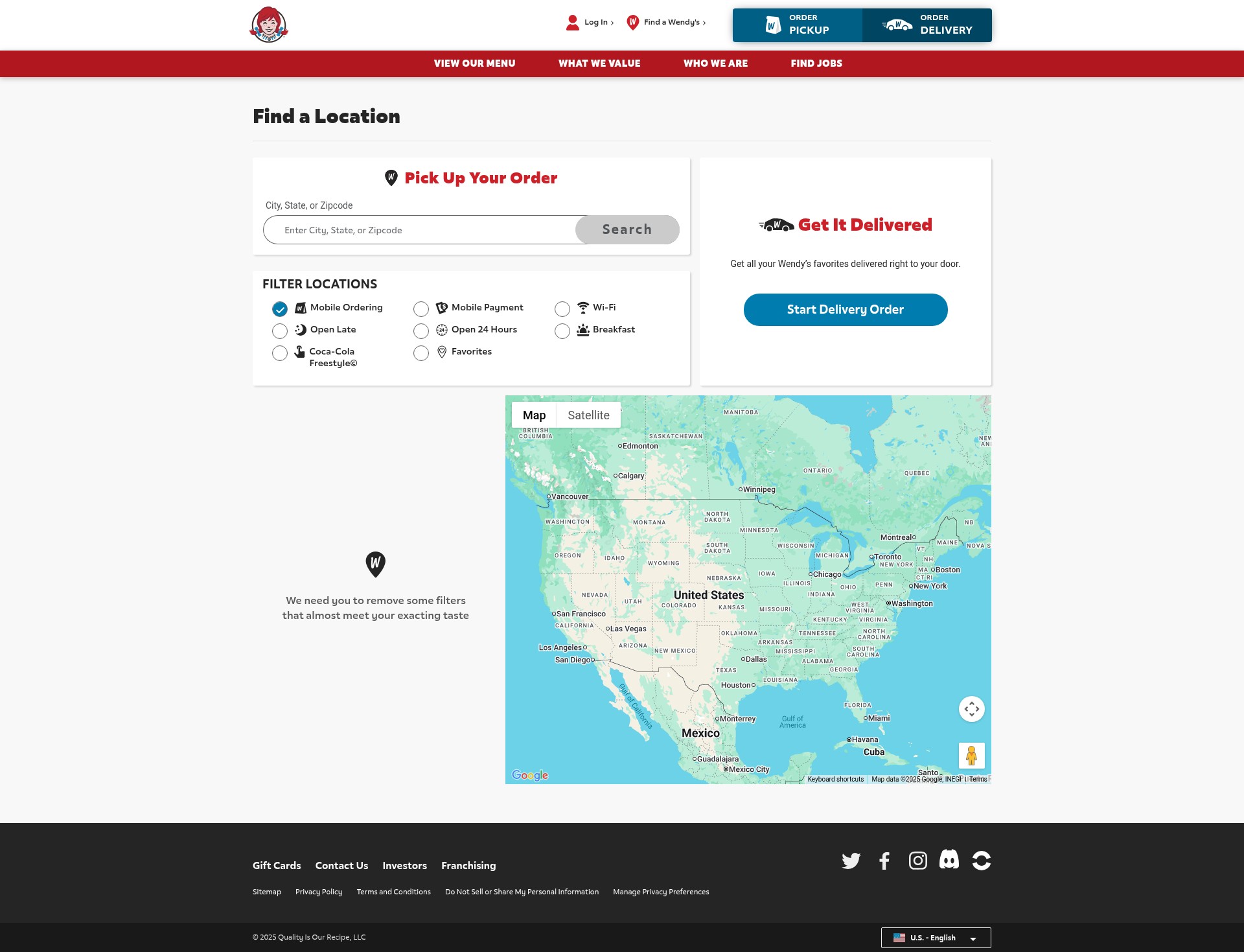The height and width of the screenshot is (952, 1244).
Task: Click the Favorites pin icon
Action: 442,352
